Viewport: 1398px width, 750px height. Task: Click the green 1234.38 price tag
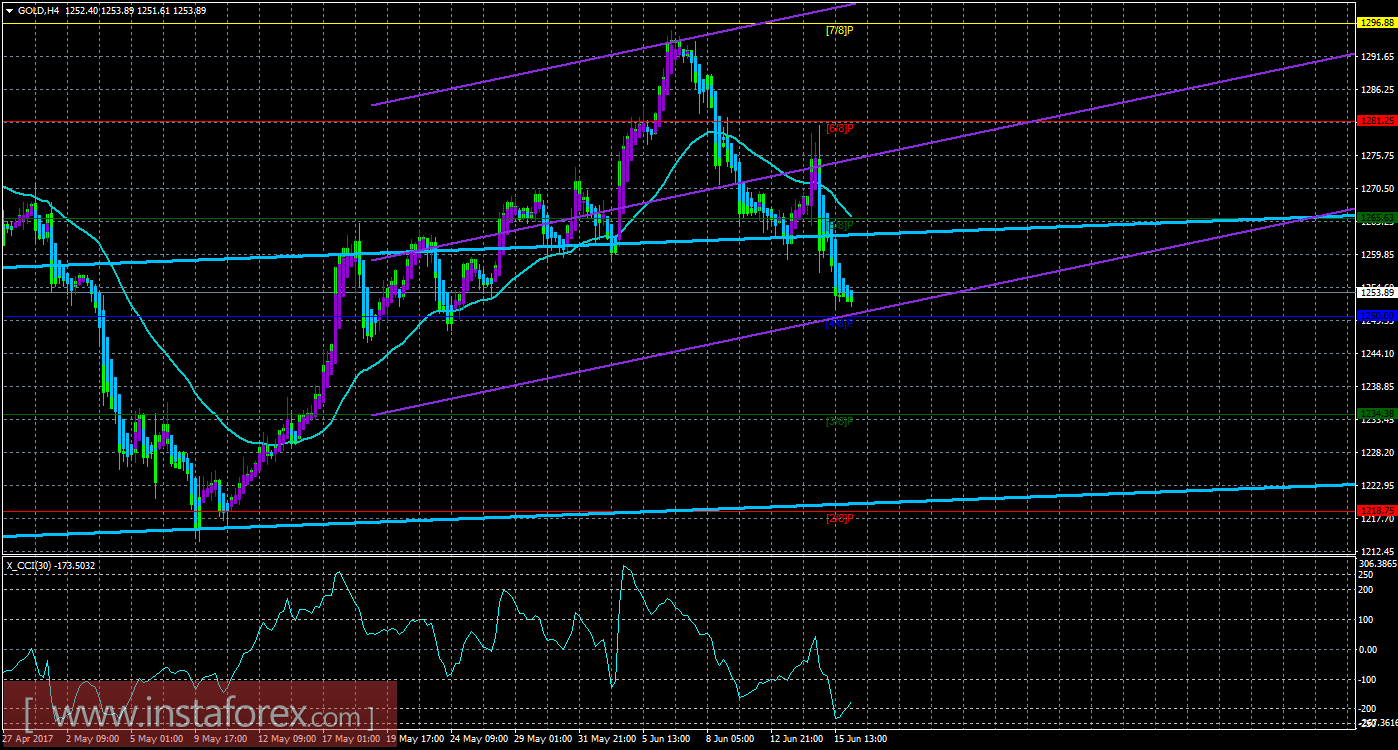pos(1377,414)
